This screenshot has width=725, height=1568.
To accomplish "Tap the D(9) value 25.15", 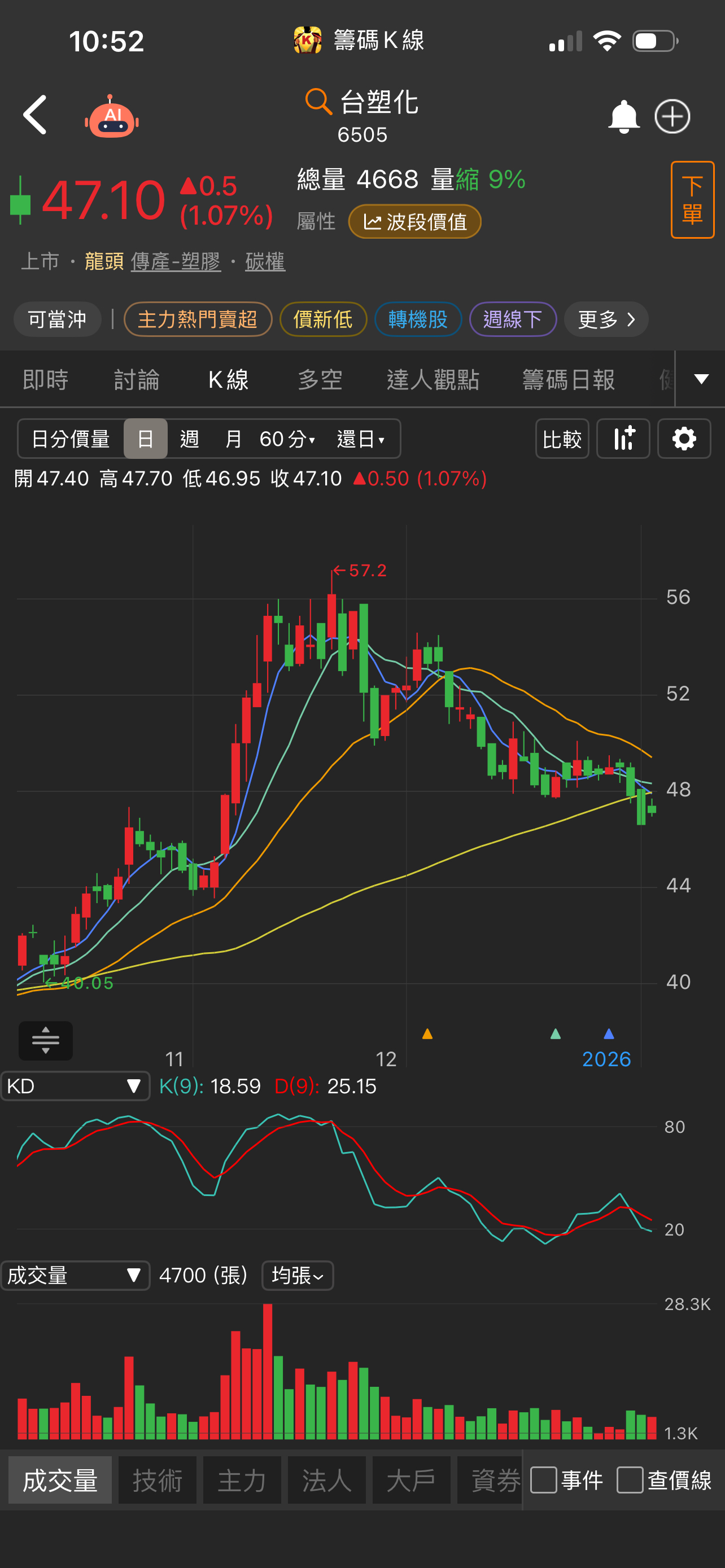I will coord(351,1086).
